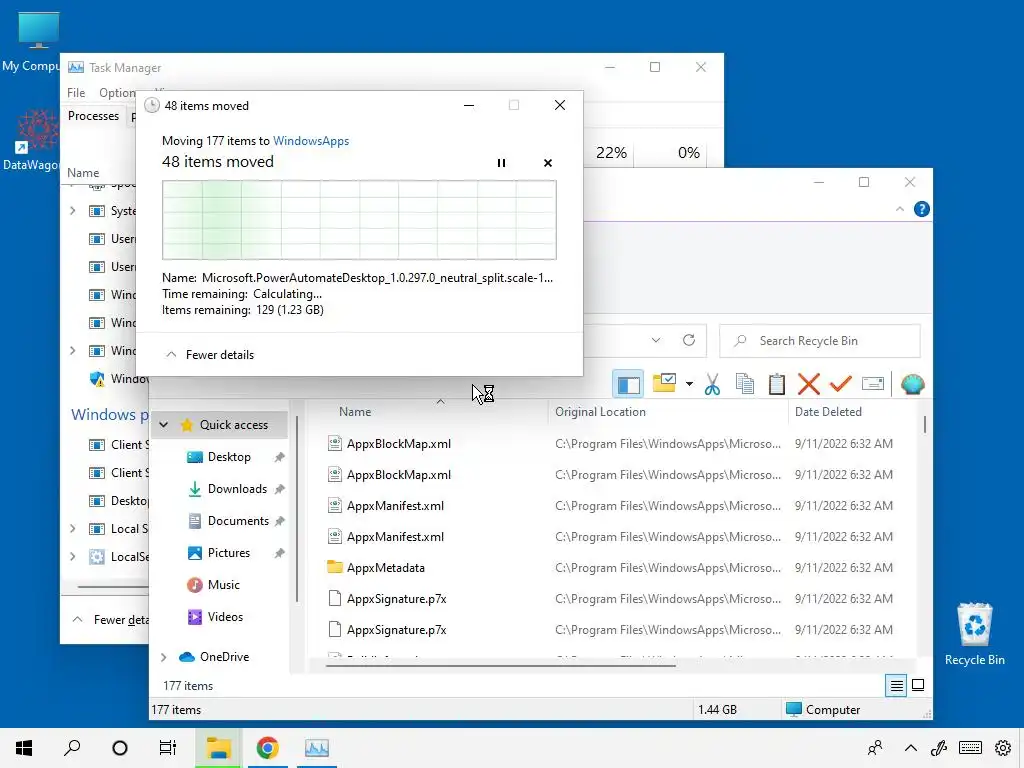This screenshot has height=768, width=1024.
Task: Refresh the Recycle Bin address bar
Action: (x=689, y=340)
